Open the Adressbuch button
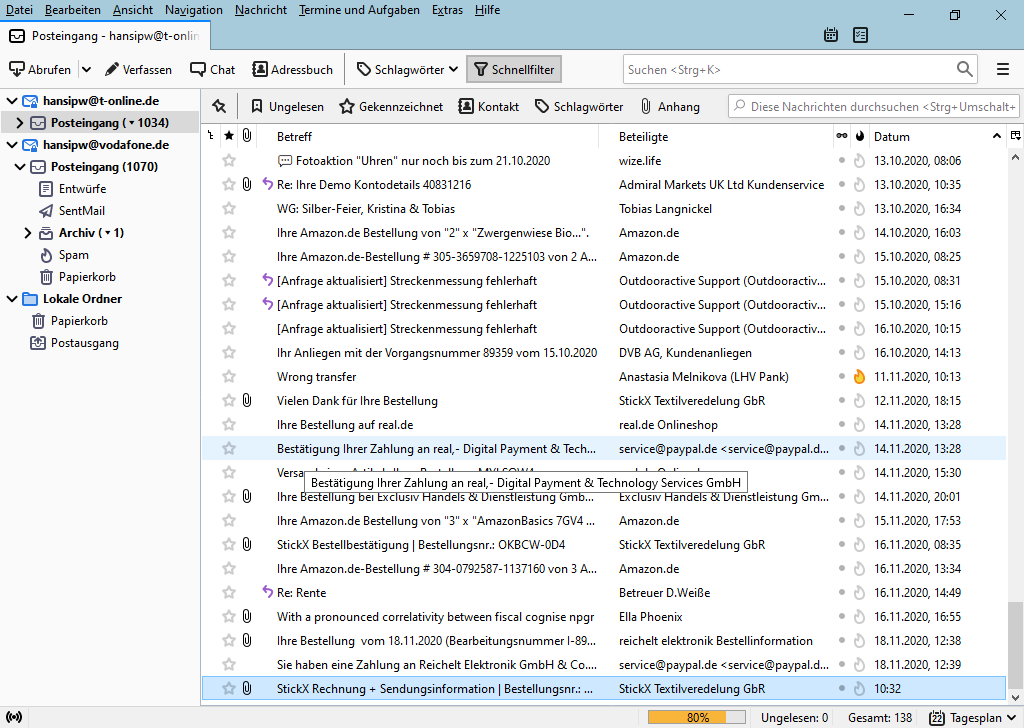Screen dimensions: 1024x728 [292, 69]
